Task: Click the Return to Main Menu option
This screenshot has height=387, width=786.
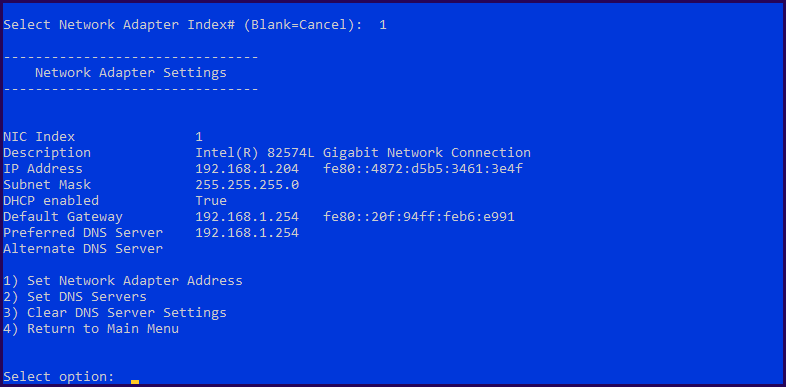Action: pos(91,329)
